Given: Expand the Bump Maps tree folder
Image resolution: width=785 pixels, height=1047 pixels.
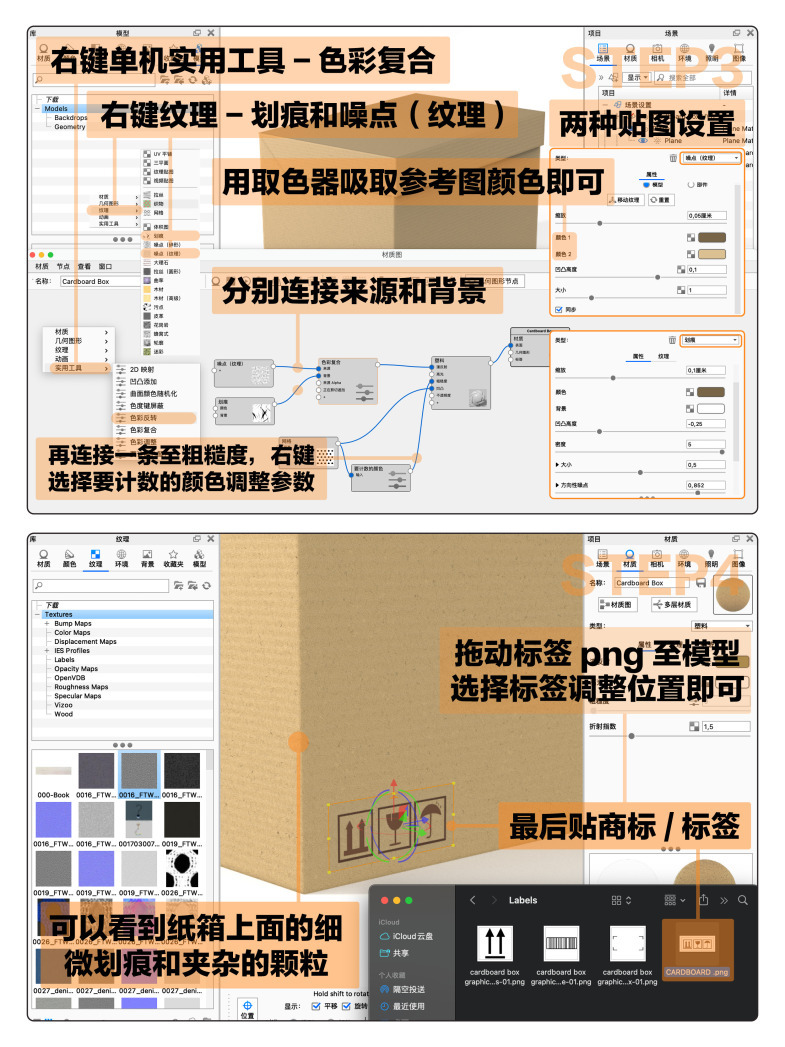Looking at the screenshot, I should click(x=47, y=624).
